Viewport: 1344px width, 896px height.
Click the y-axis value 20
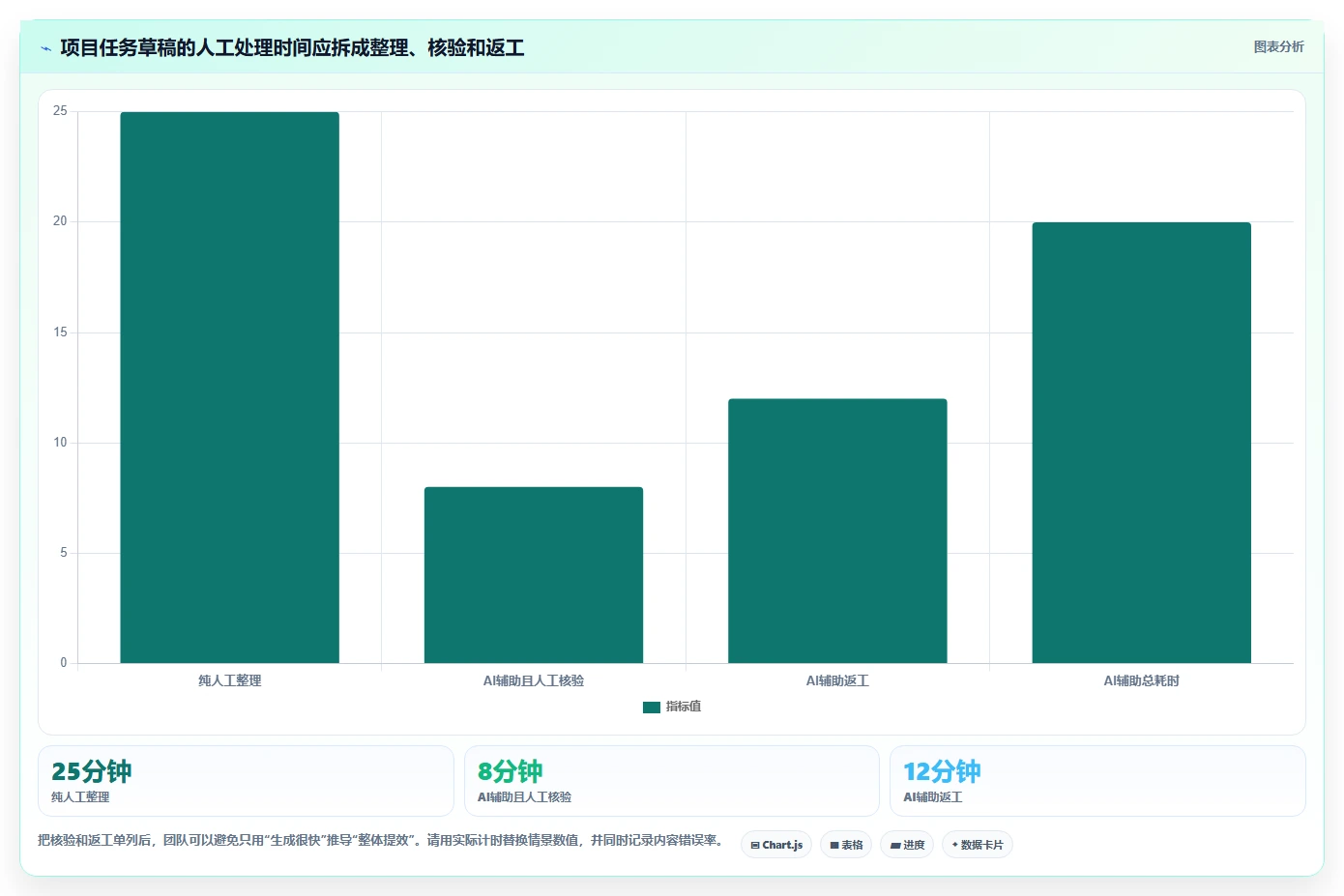point(60,221)
